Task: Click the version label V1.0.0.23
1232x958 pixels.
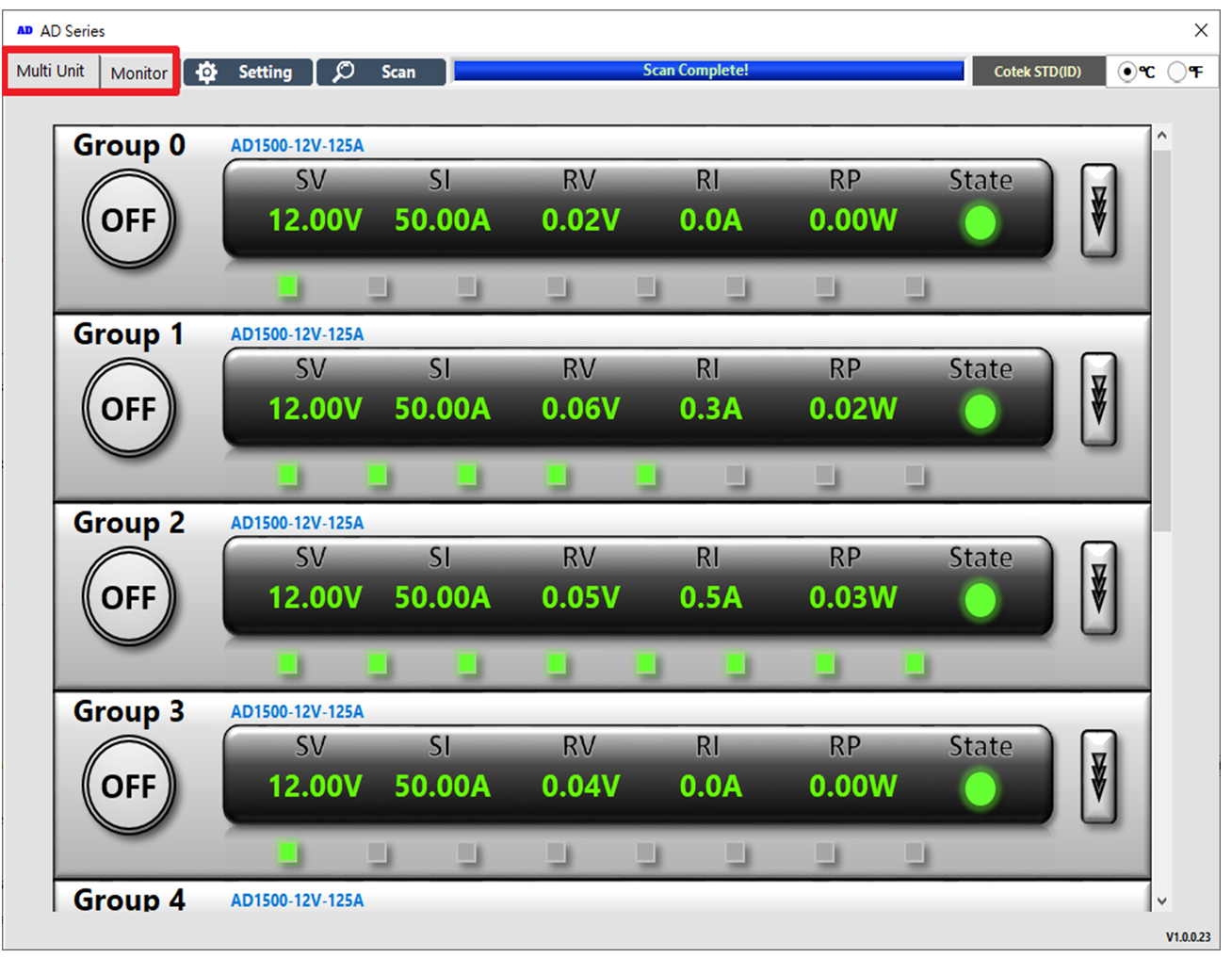Action: click(x=1188, y=937)
